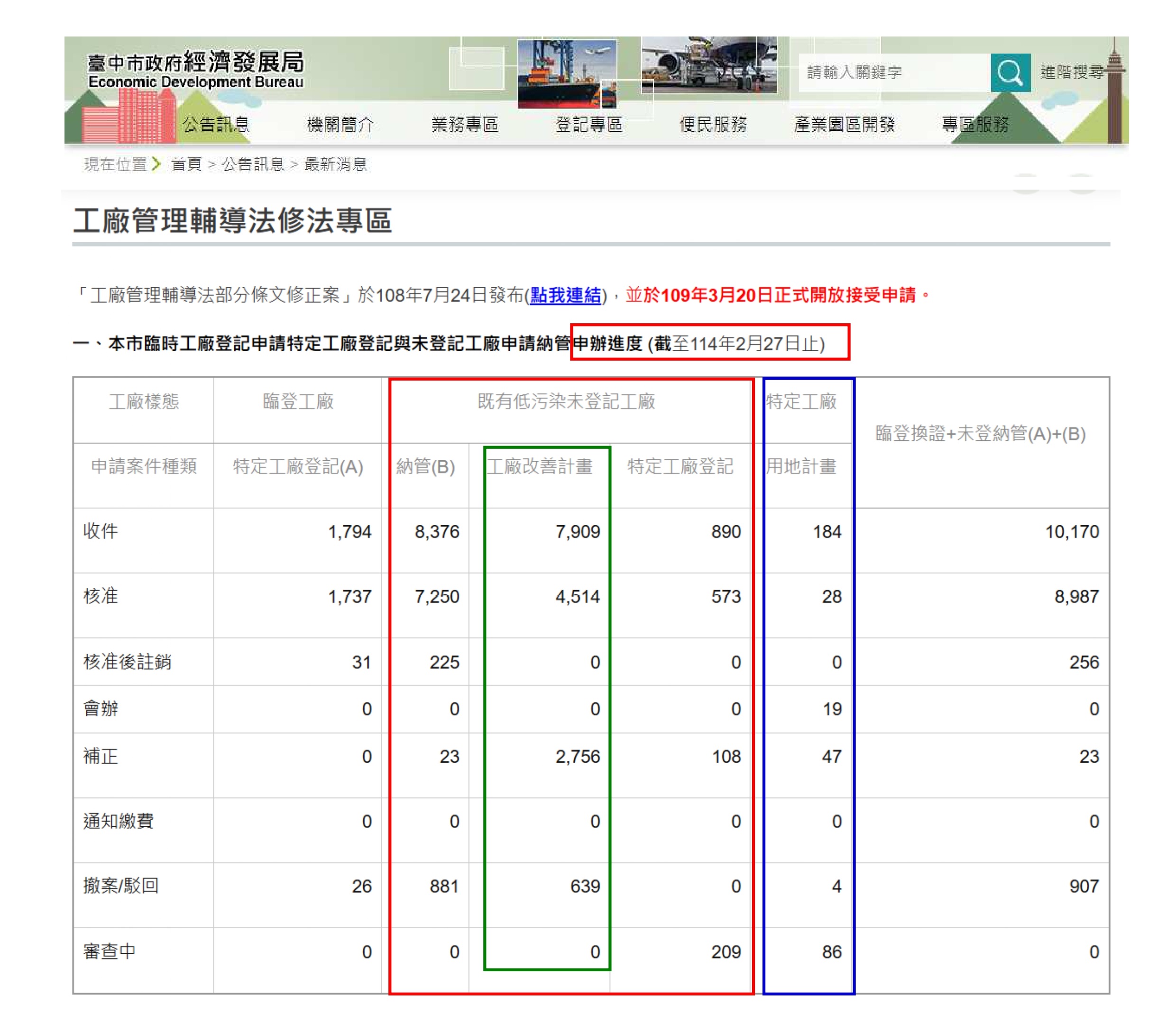The image size is (1176, 1031).
Task: Open the 公告訊息 menu
Action: 216,124
